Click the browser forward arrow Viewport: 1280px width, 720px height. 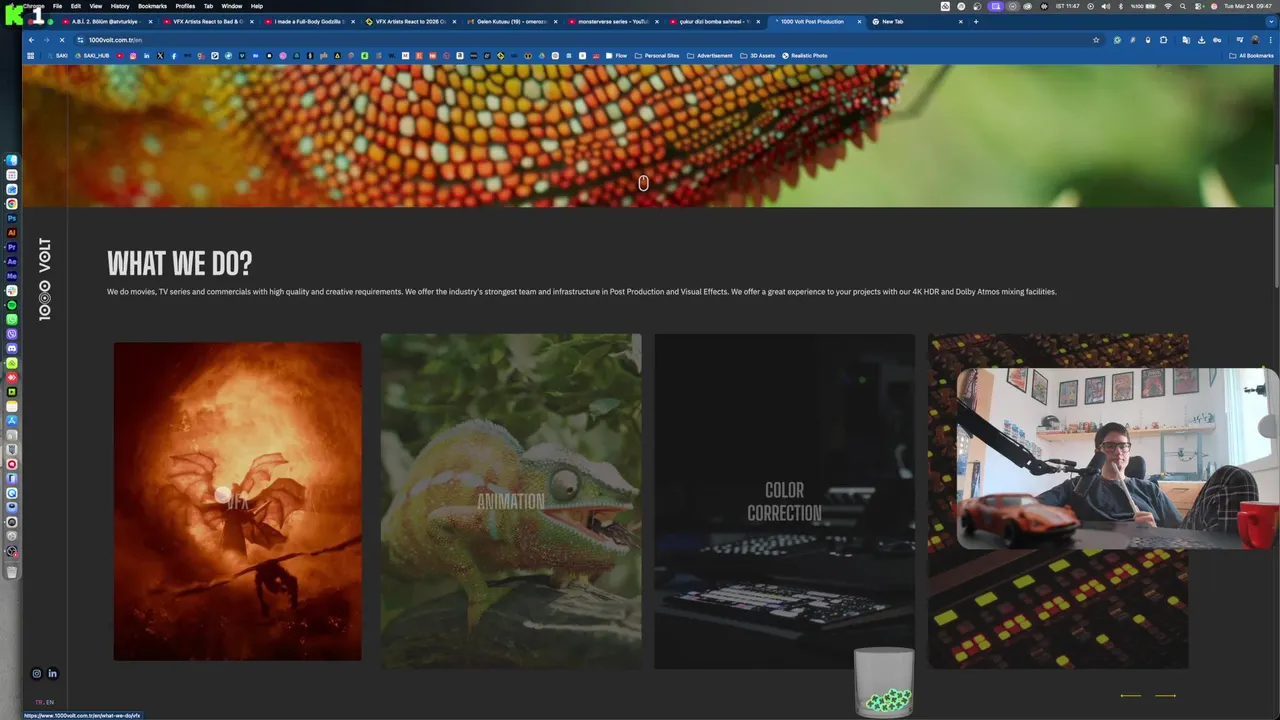click(x=46, y=40)
